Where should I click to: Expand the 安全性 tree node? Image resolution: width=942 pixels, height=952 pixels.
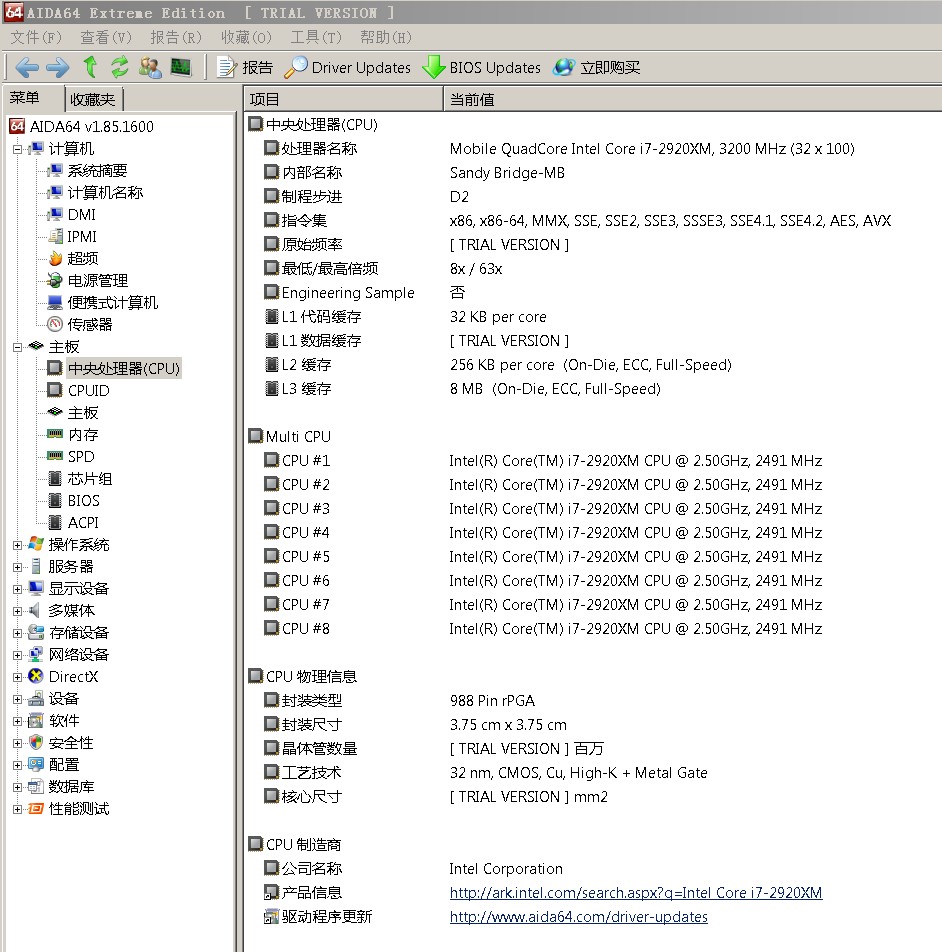click(x=18, y=743)
